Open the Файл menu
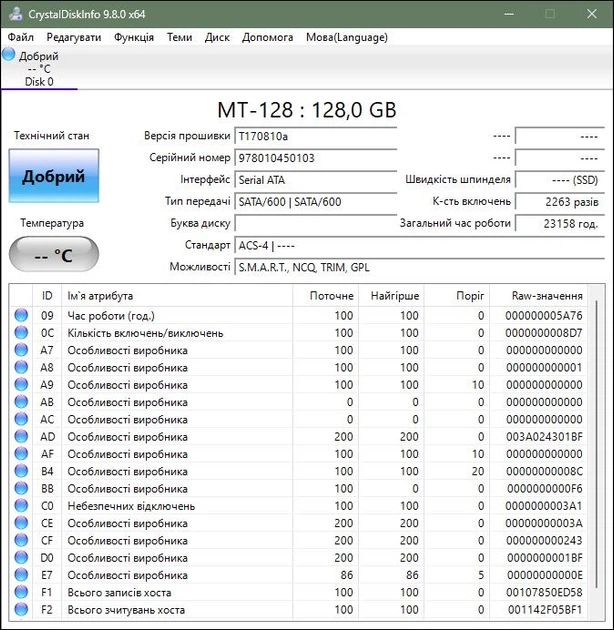Viewport: 614px width, 630px height. click(x=20, y=37)
